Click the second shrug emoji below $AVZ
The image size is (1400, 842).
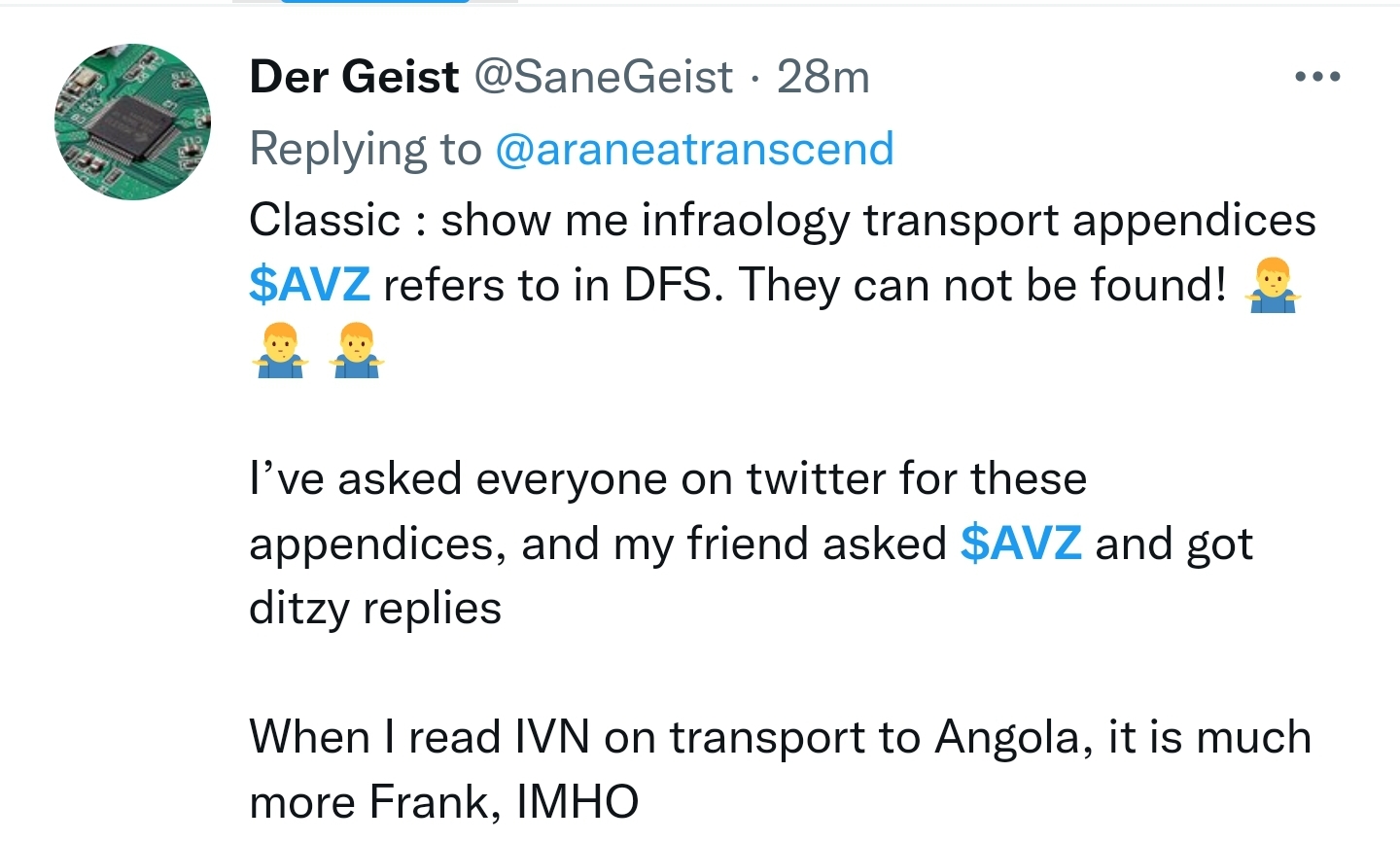tap(357, 350)
